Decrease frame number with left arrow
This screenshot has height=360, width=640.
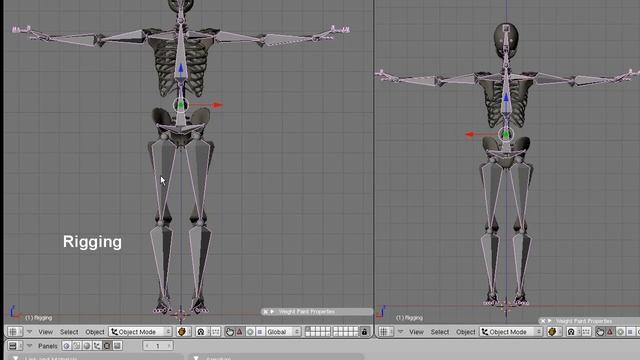tap(147, 346)
